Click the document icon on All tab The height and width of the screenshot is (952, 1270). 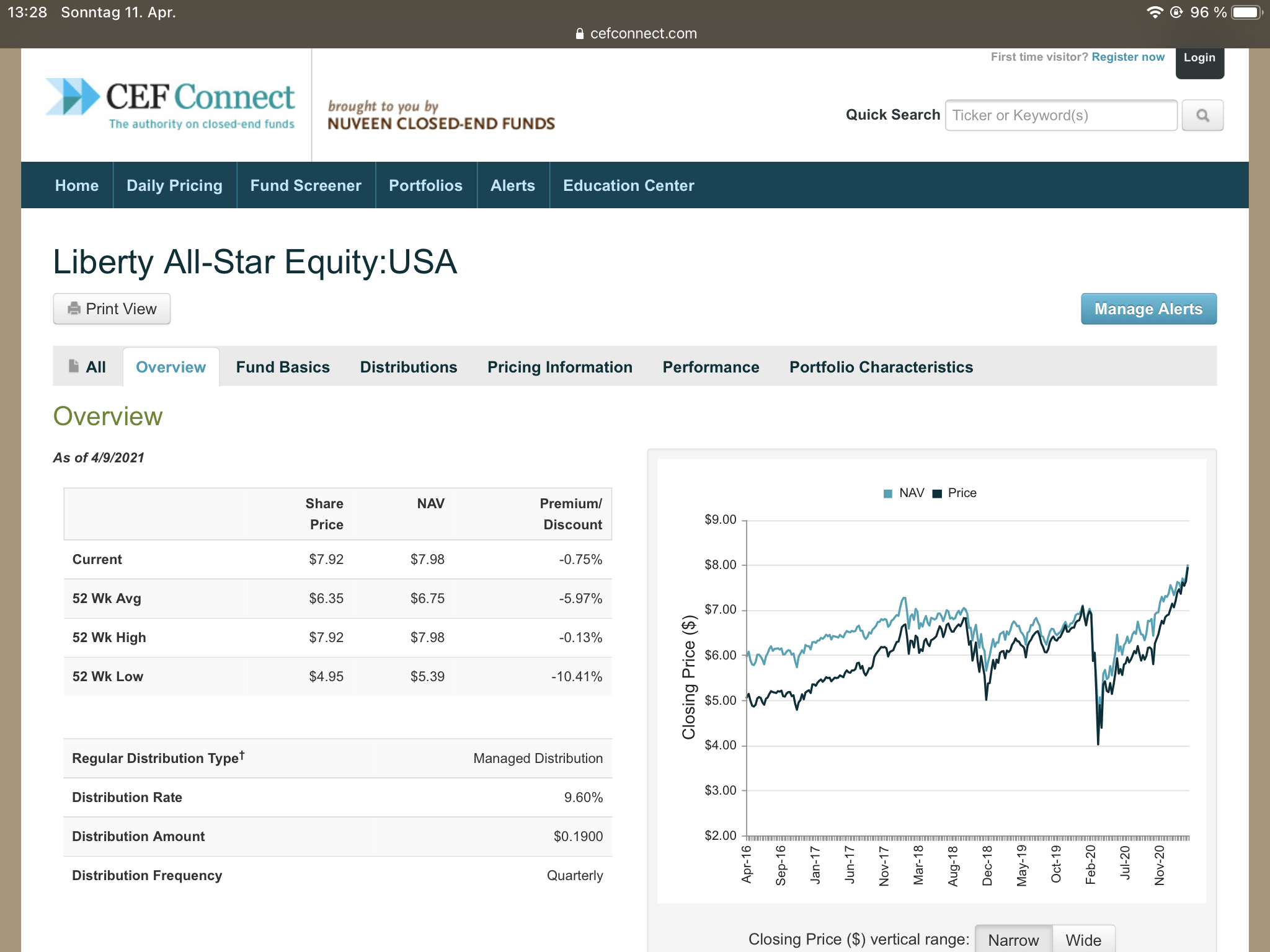74,366
